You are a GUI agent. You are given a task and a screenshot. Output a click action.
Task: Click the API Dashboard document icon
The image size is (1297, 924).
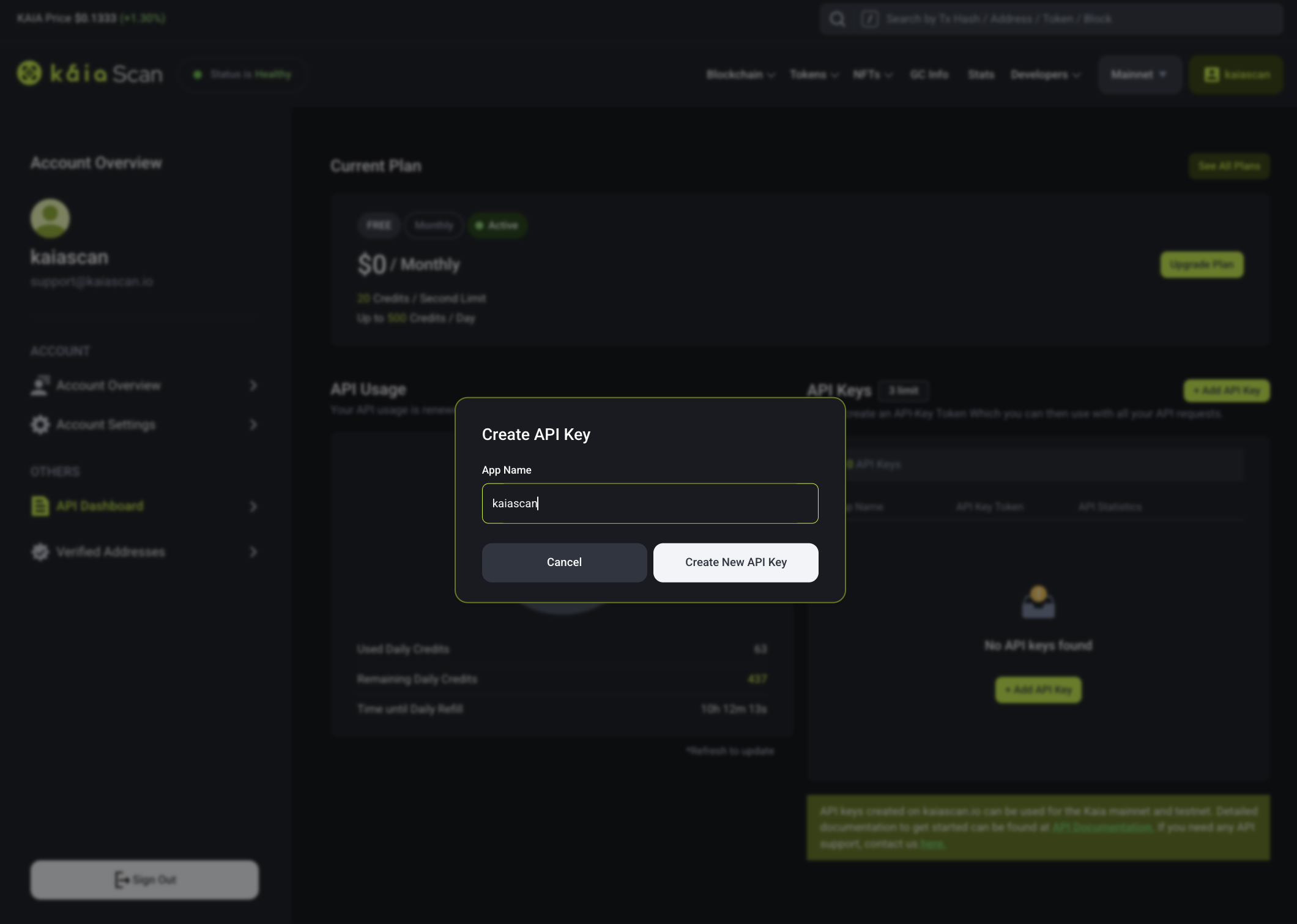click(x=40, y=506)
